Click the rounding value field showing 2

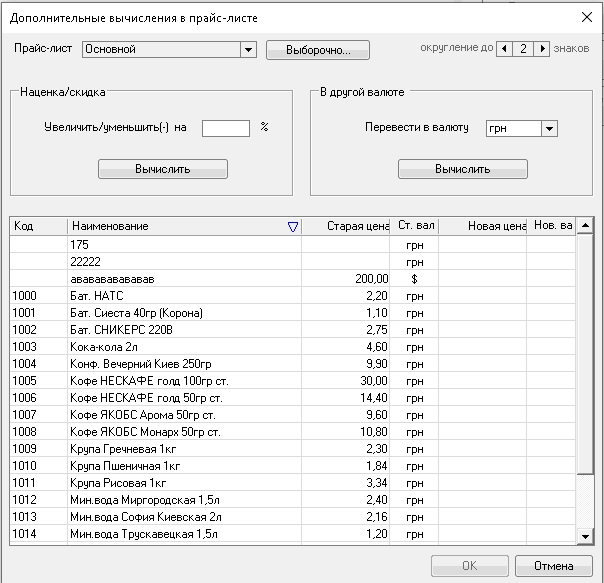pos(523,49)
